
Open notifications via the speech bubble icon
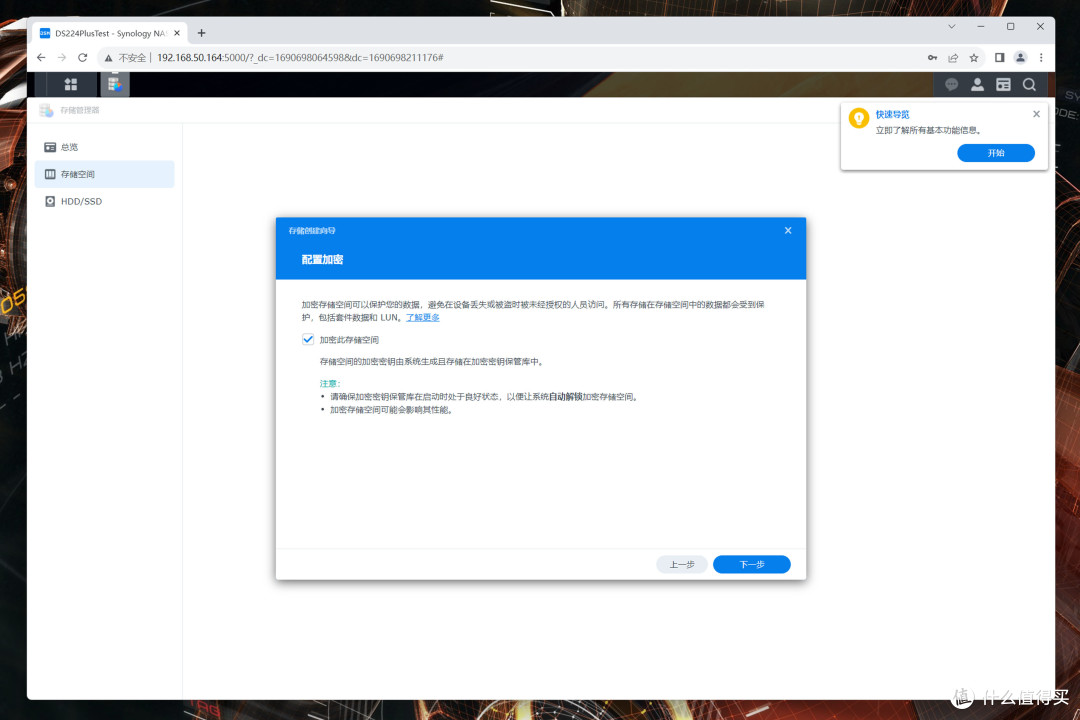pyautogui.click(x=951, y=84)
